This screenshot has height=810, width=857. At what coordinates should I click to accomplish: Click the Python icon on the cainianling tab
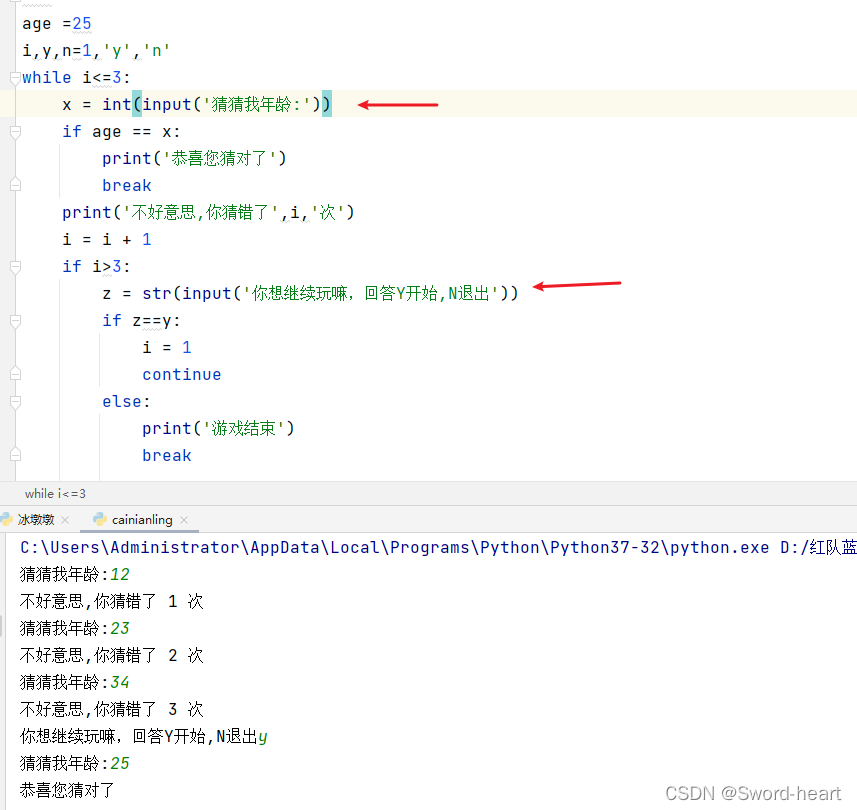click(100, 519)
